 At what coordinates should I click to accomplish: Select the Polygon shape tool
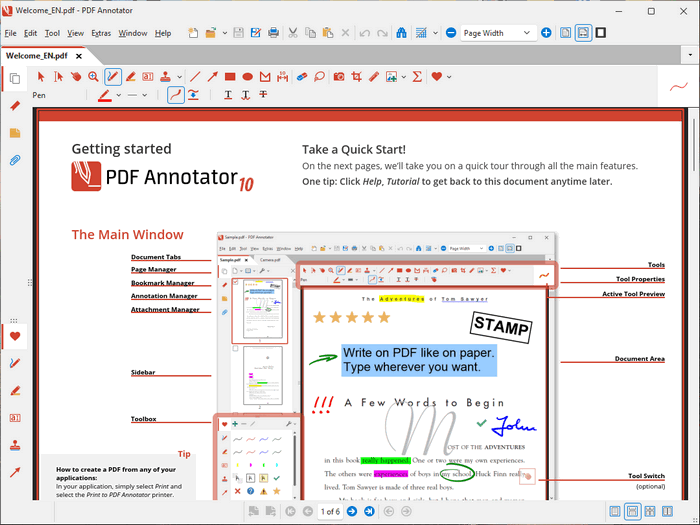pos(265,77)
